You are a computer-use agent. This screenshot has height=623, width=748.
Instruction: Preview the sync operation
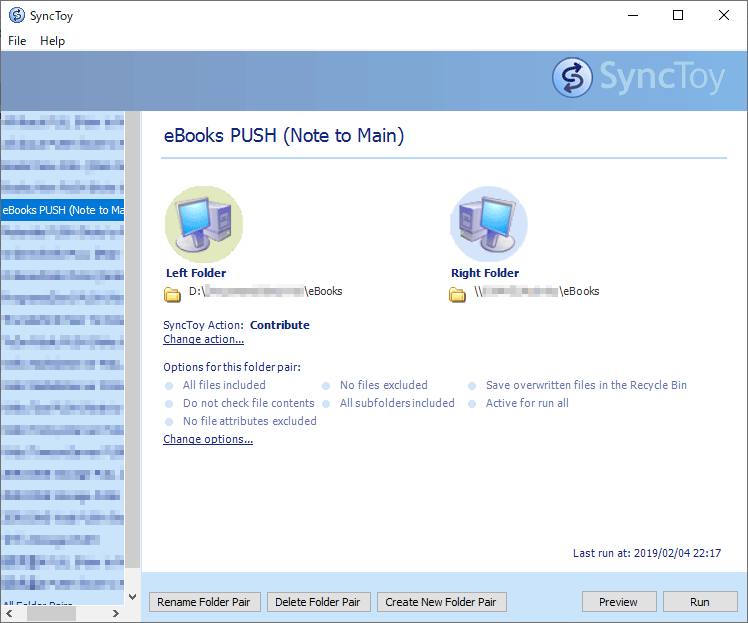[x=619, y=602]
